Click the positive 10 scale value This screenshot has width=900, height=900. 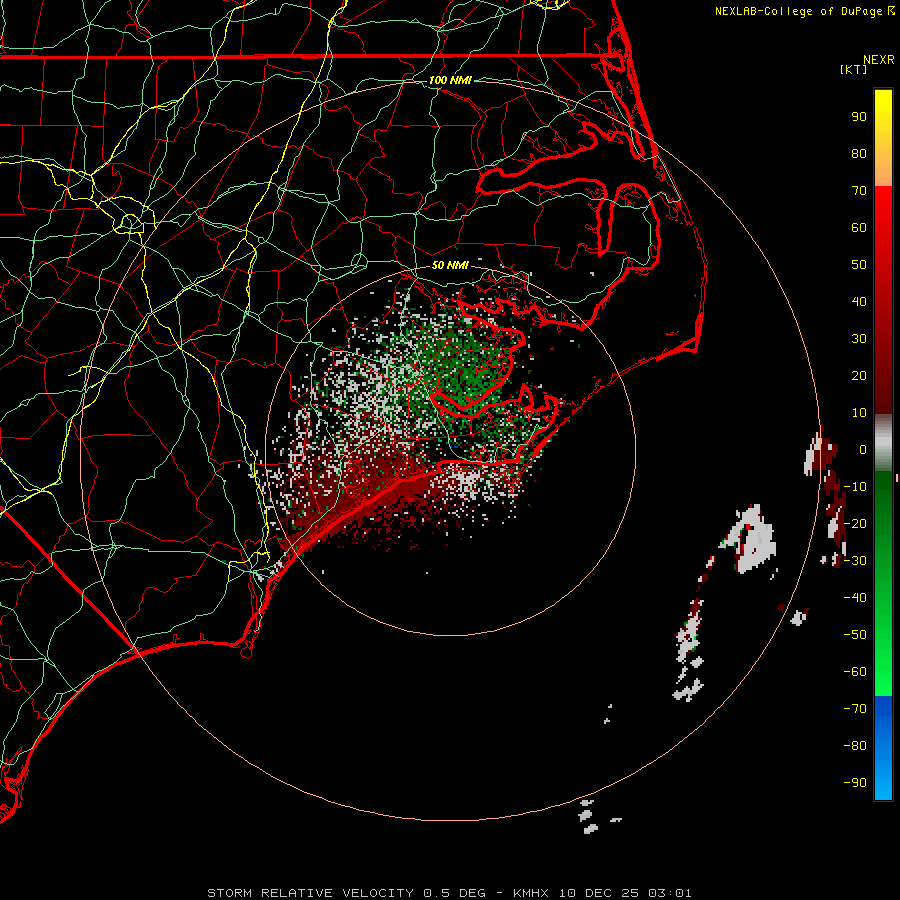point(859,413)
